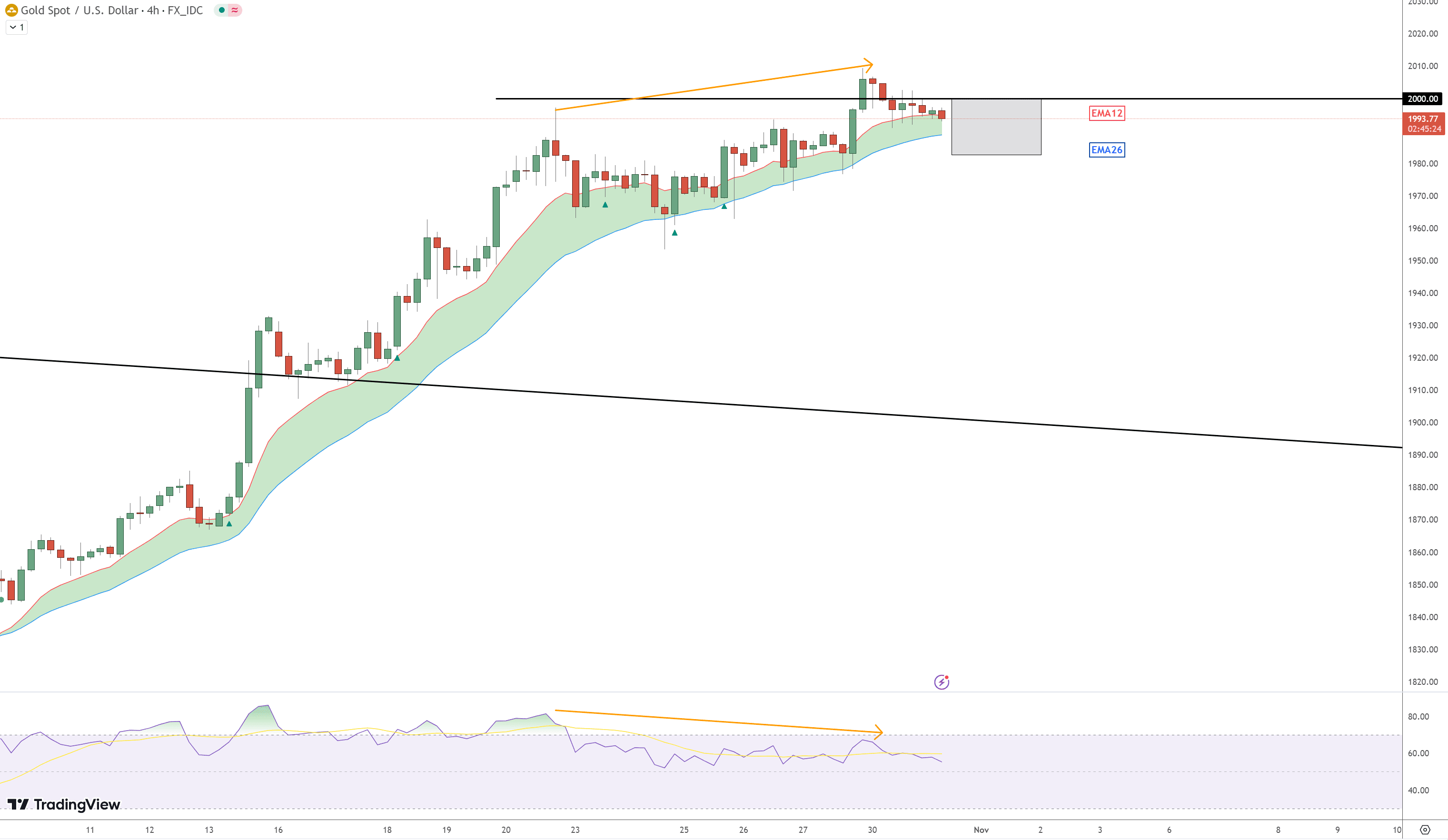Click the Nov label on time axis
This screenshot has height=840, width=1448.
tap(981, 830)
